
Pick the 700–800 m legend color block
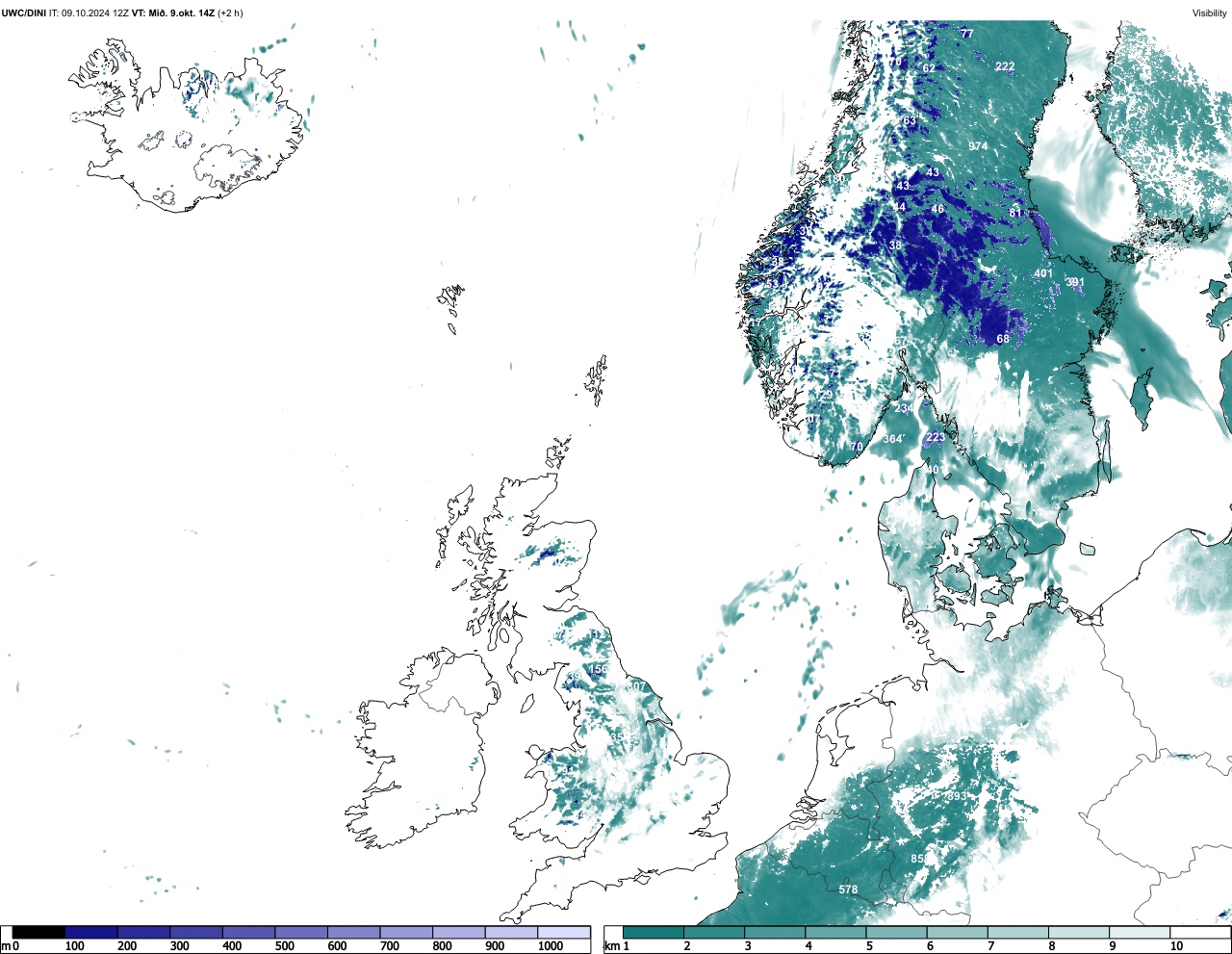coord(406,932)
